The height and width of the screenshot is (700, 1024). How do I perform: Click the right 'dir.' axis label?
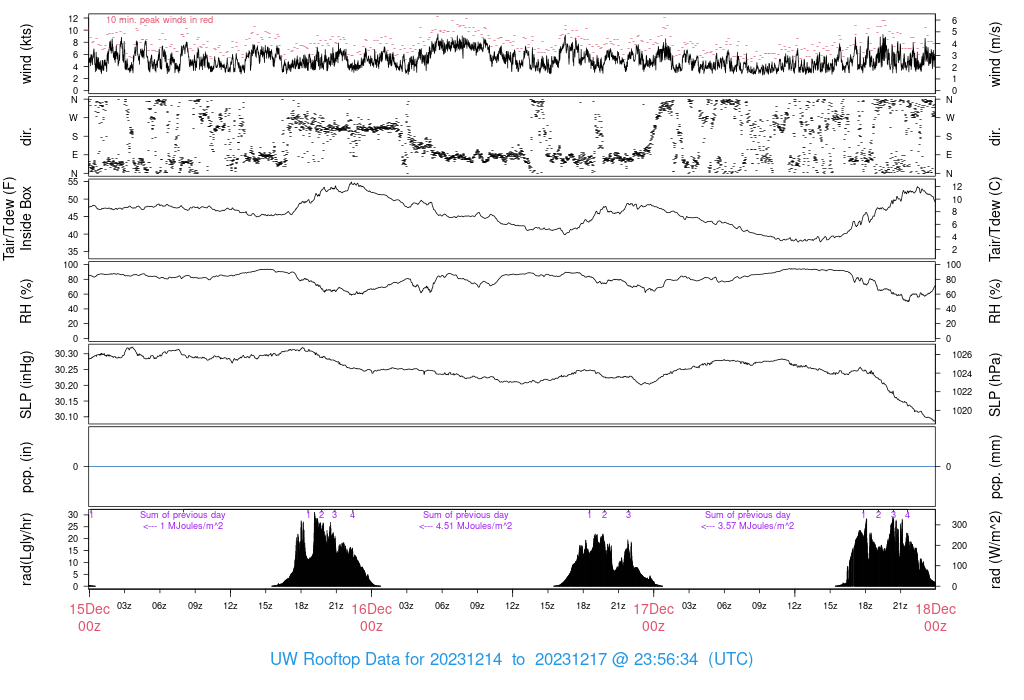click(x=995, y=136)
